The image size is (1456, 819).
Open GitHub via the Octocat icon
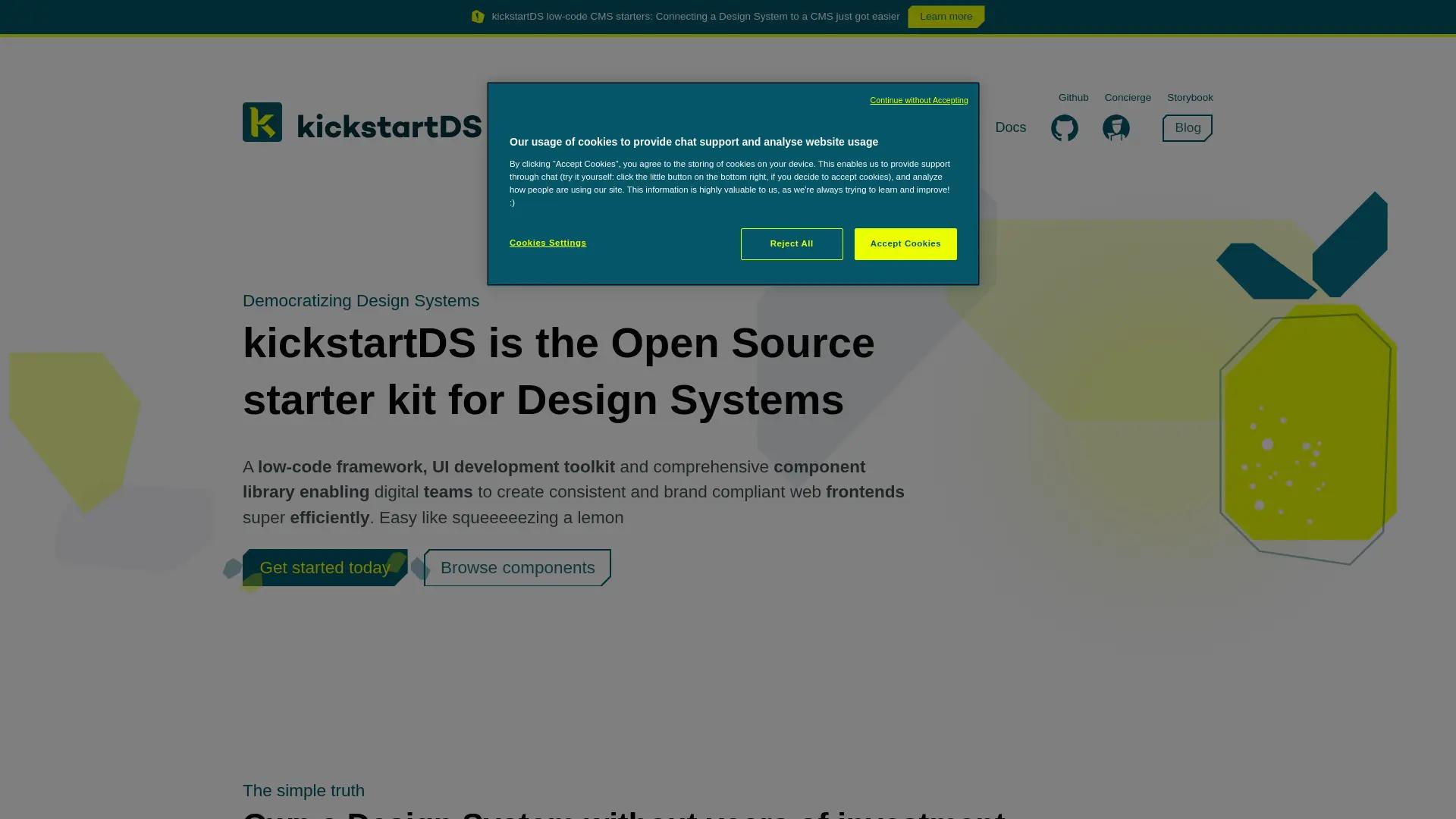[x=1064, y=128]
